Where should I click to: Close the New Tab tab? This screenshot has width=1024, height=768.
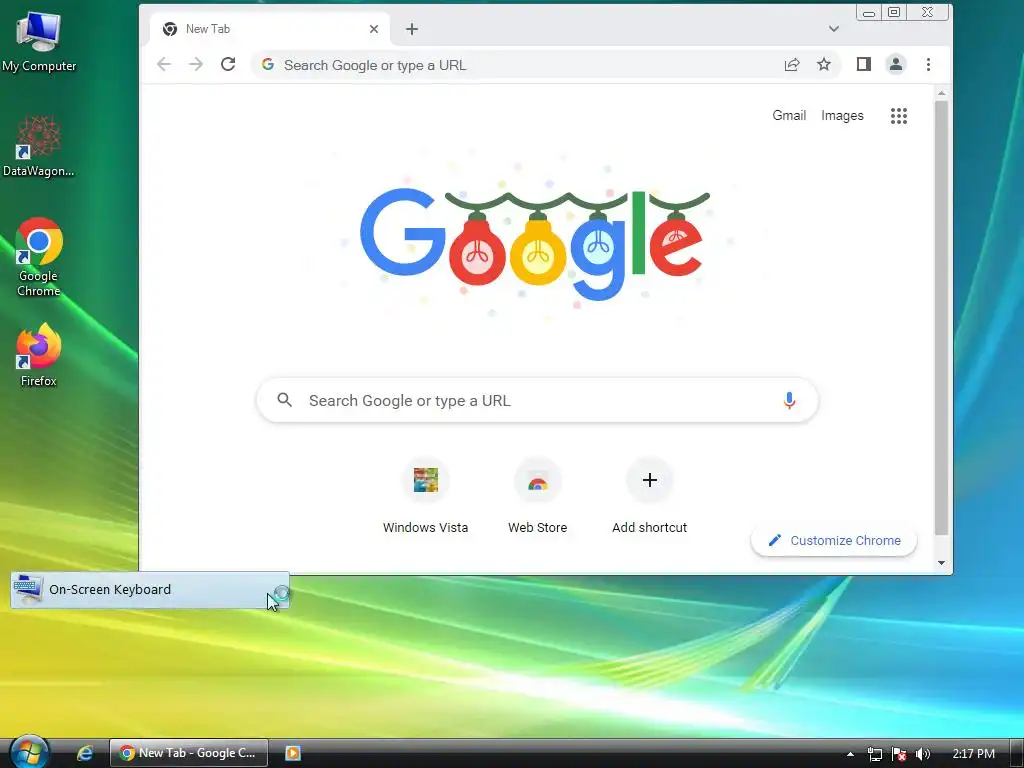point(374,29)
